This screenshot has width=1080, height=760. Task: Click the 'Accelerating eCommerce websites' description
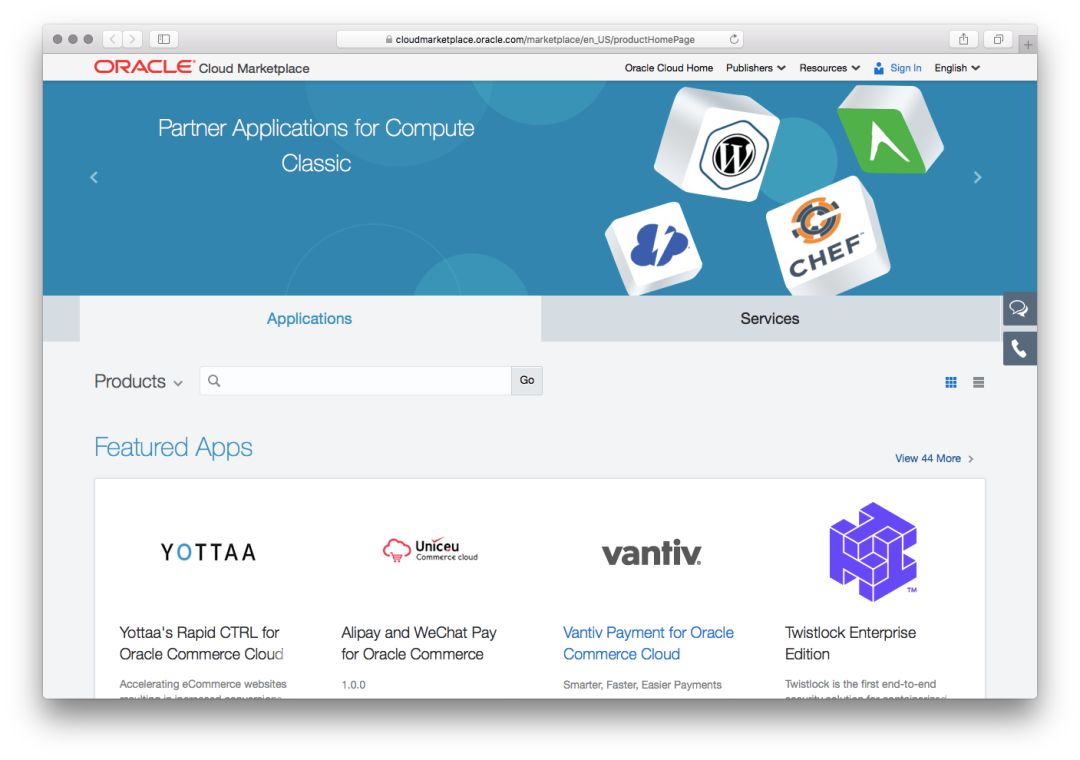pyautogui.click(x=202, y=684)
